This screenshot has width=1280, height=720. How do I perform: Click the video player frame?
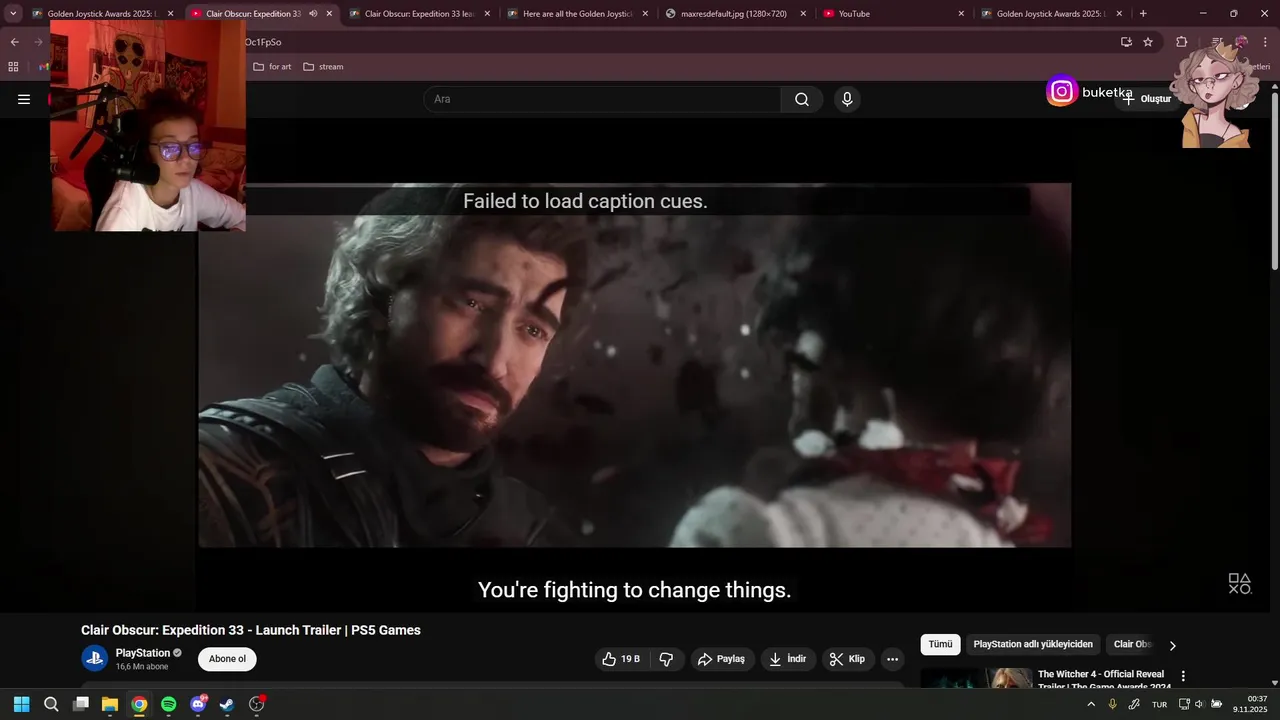634,365
